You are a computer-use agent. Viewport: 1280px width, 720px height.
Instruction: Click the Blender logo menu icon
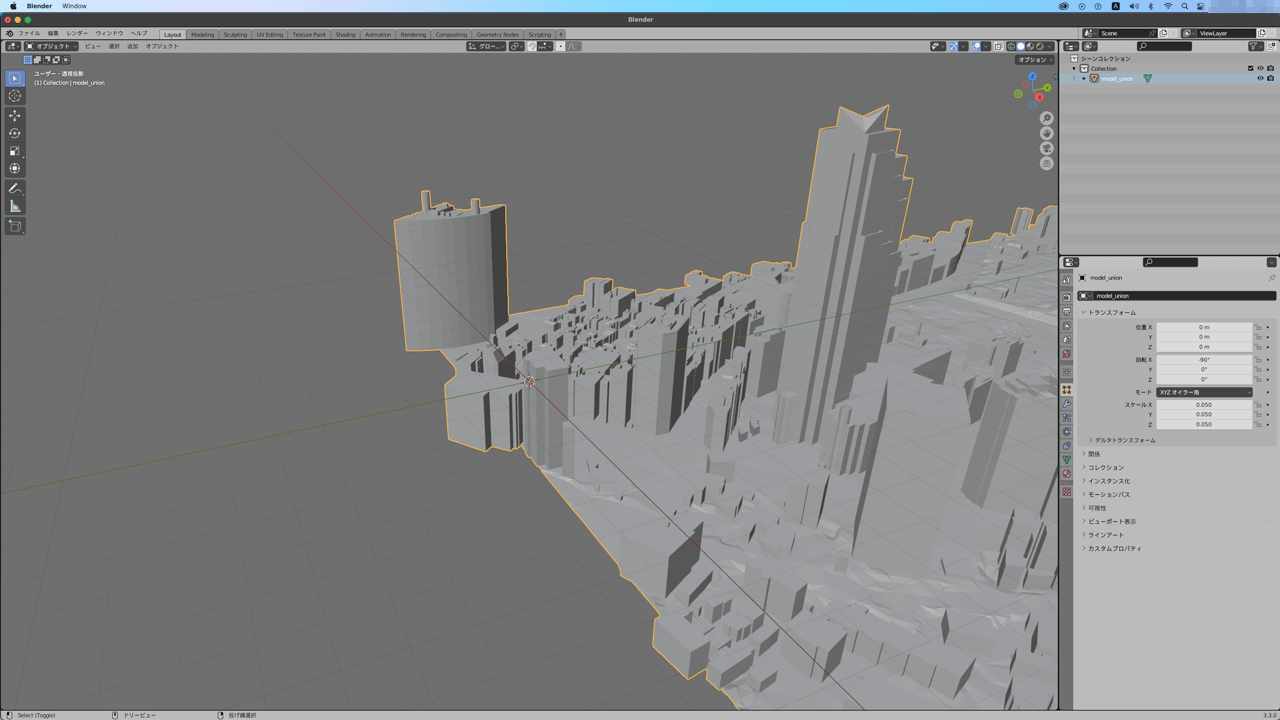tap(9, 34)
